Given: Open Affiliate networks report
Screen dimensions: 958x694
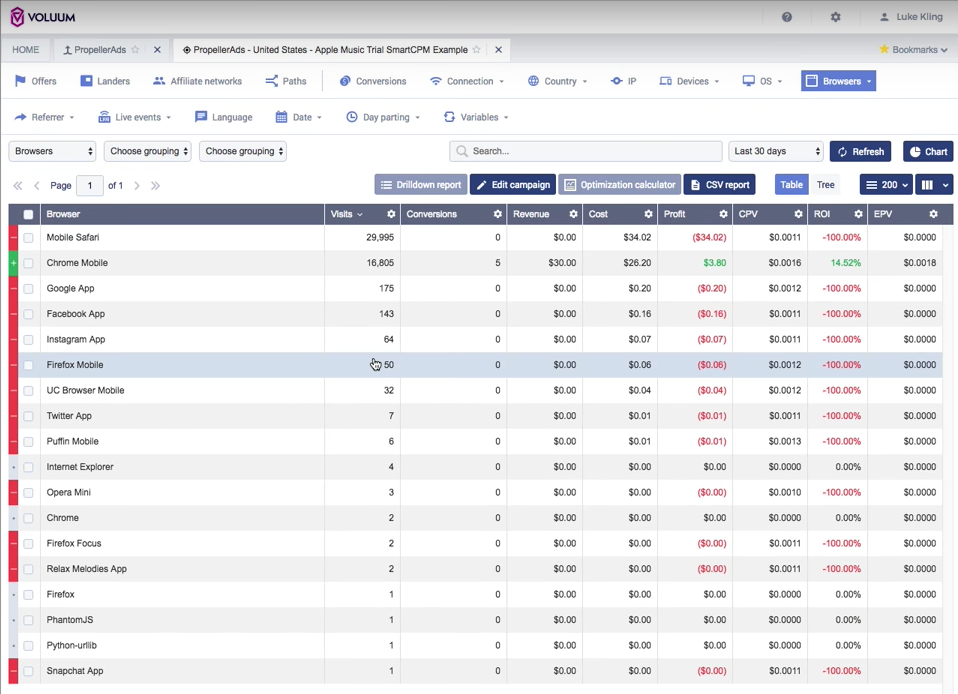Looking at the screenshot, I should tap(197, 81).
